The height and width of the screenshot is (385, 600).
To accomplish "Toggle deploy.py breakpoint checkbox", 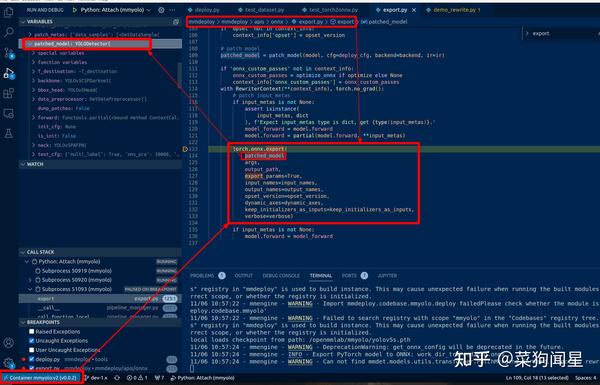I will 32,359.
